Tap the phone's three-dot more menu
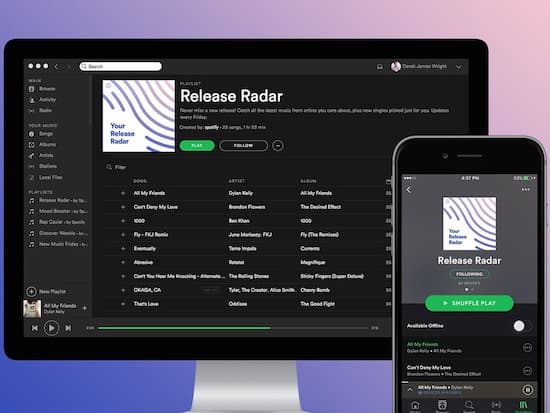This screenshot has height=413, width=550. point(525,189)
